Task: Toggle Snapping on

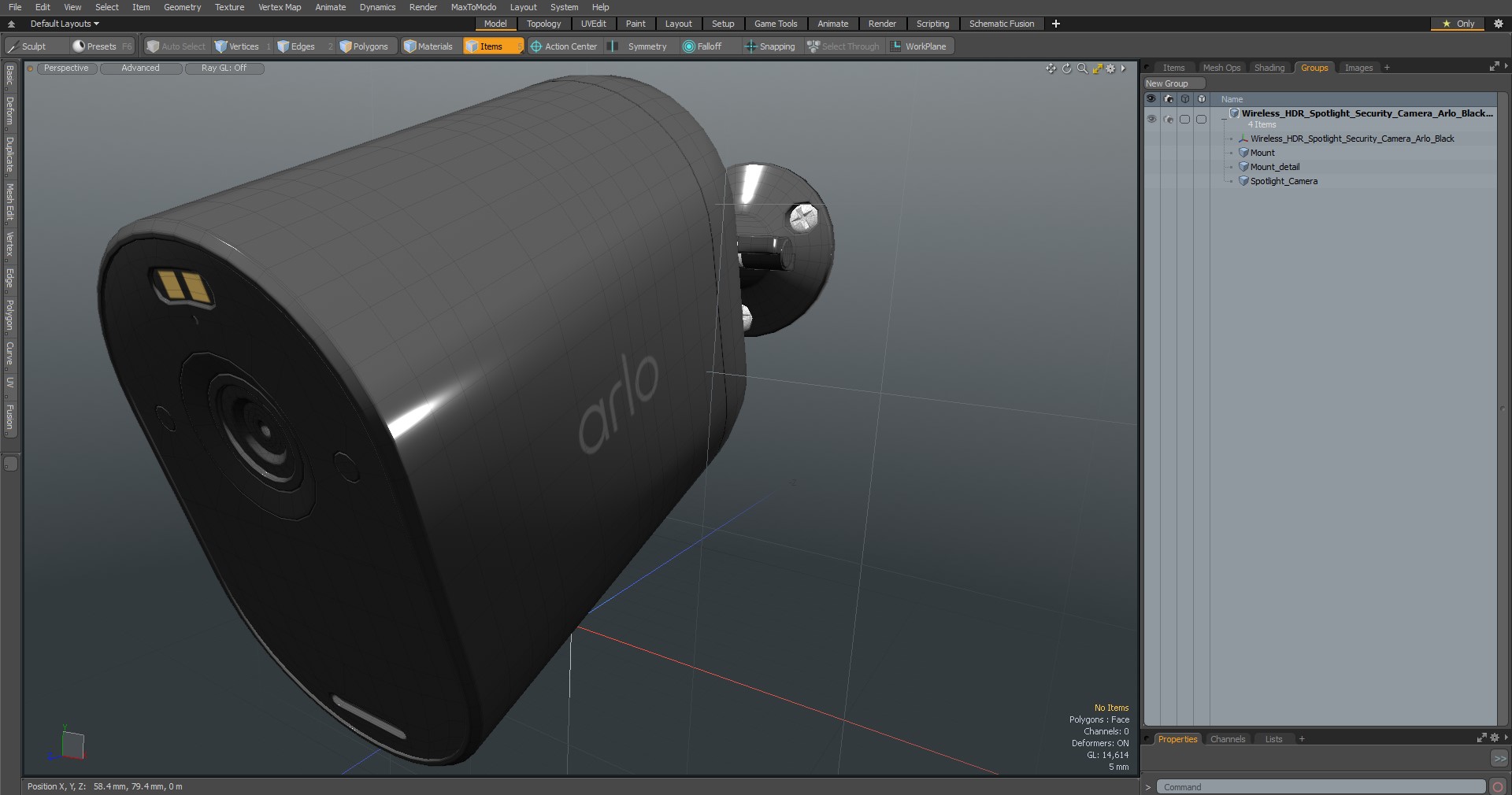Action: 770,46
